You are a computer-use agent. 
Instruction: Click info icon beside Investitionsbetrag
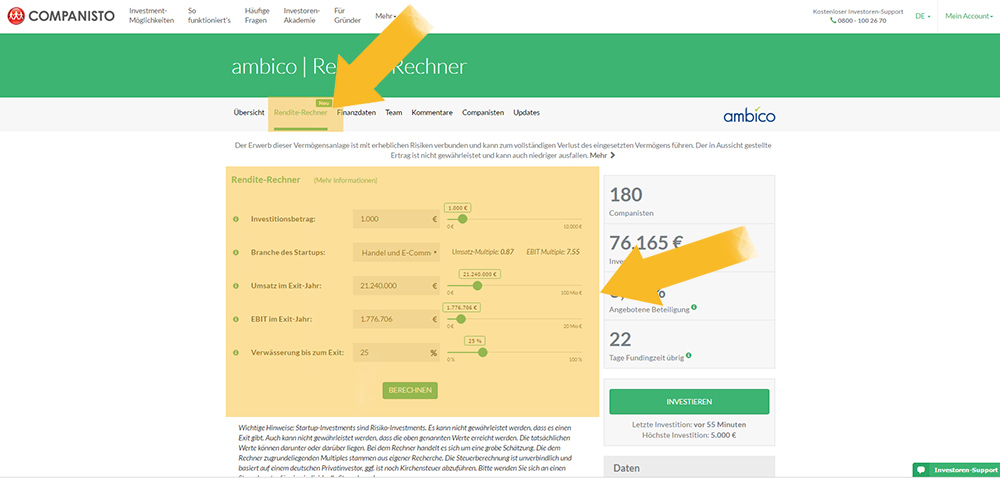tap(235, 219)
